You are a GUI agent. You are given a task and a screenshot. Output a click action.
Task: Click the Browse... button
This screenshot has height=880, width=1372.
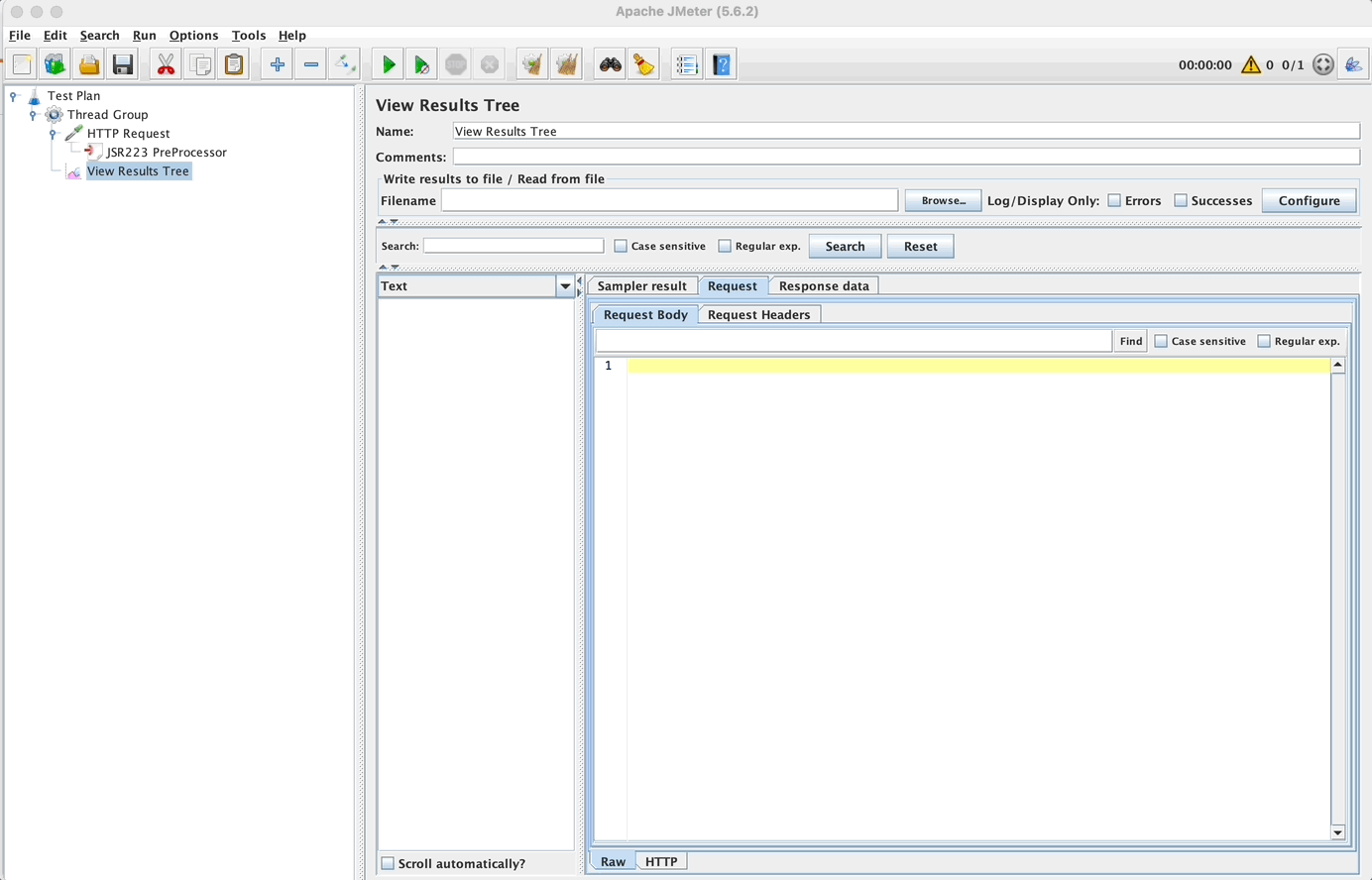coord(943,201)
